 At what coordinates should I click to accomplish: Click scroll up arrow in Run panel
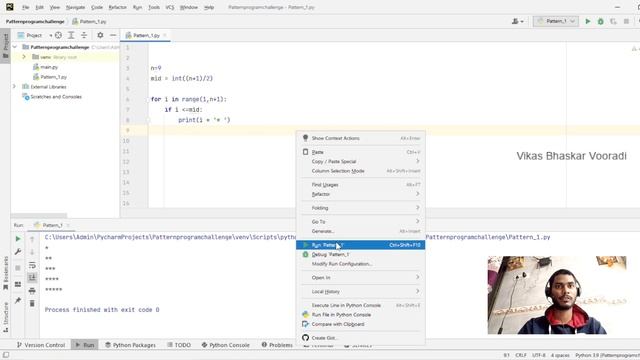(x=32, y=239)
